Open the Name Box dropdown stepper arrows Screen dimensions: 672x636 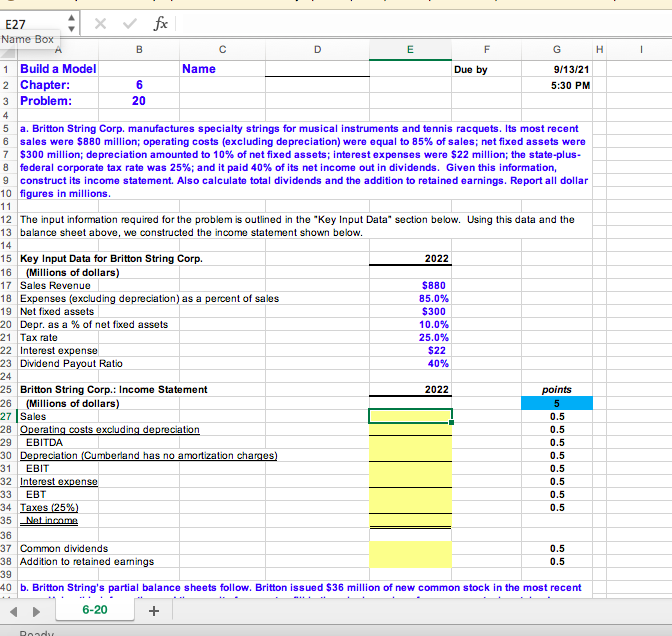point(72,24)
